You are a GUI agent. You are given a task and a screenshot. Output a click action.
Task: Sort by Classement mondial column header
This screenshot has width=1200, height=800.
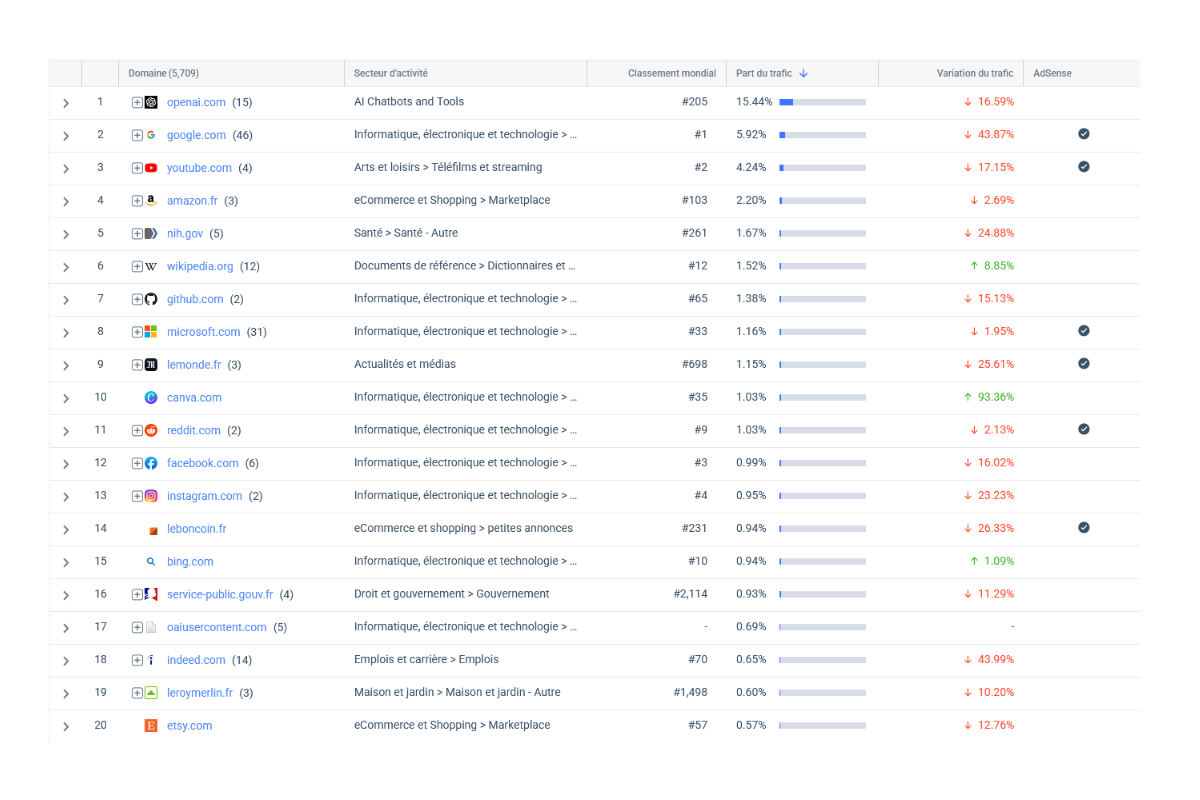pyautogui.click(x=671, y=74)
